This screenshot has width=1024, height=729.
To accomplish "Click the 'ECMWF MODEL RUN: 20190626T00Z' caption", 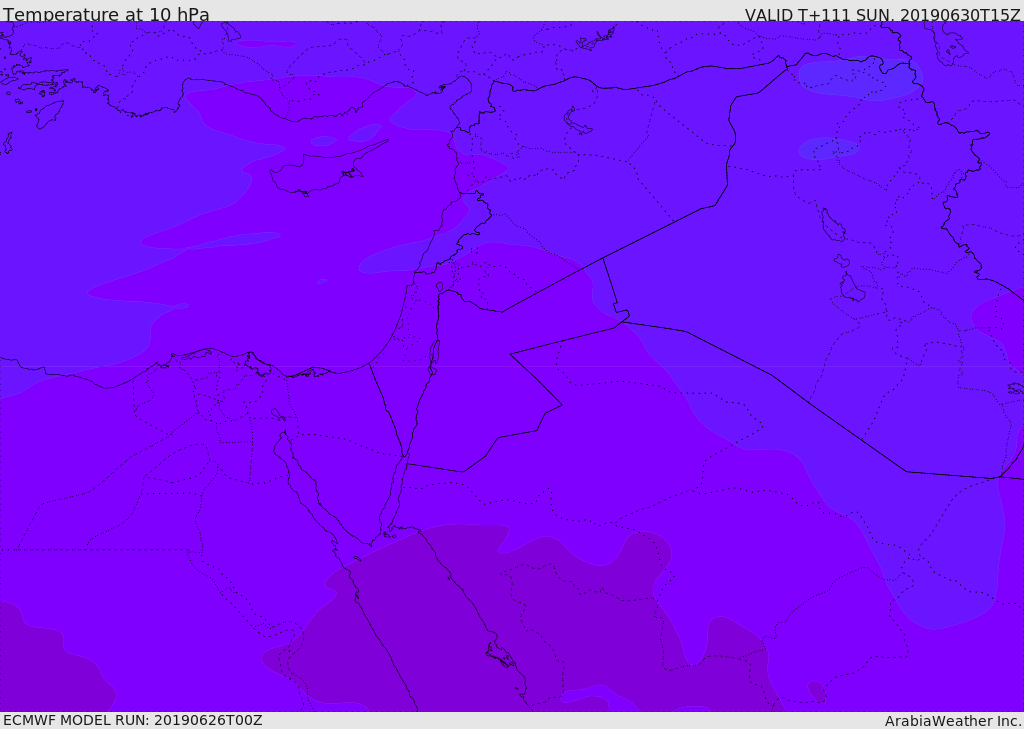I will [x=133, y=720].
